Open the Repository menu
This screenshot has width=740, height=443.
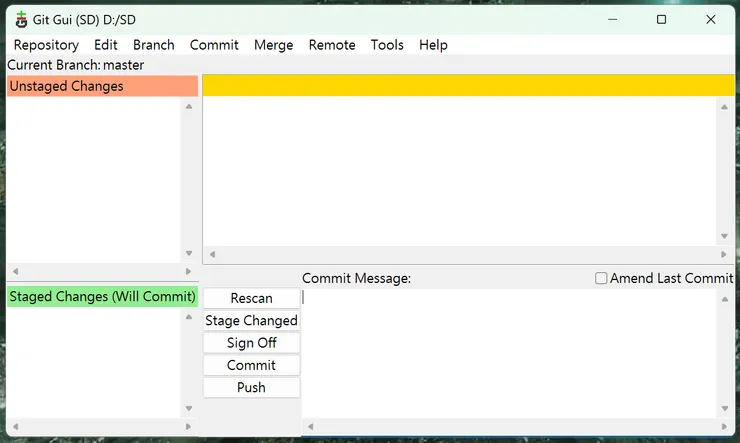46,45
